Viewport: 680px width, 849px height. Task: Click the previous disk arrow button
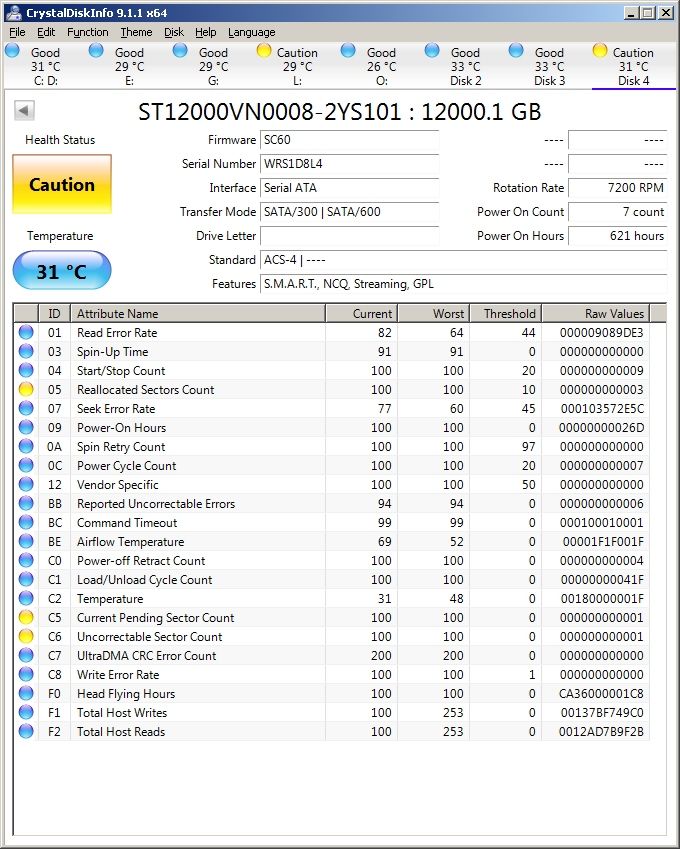coord(25,111)
